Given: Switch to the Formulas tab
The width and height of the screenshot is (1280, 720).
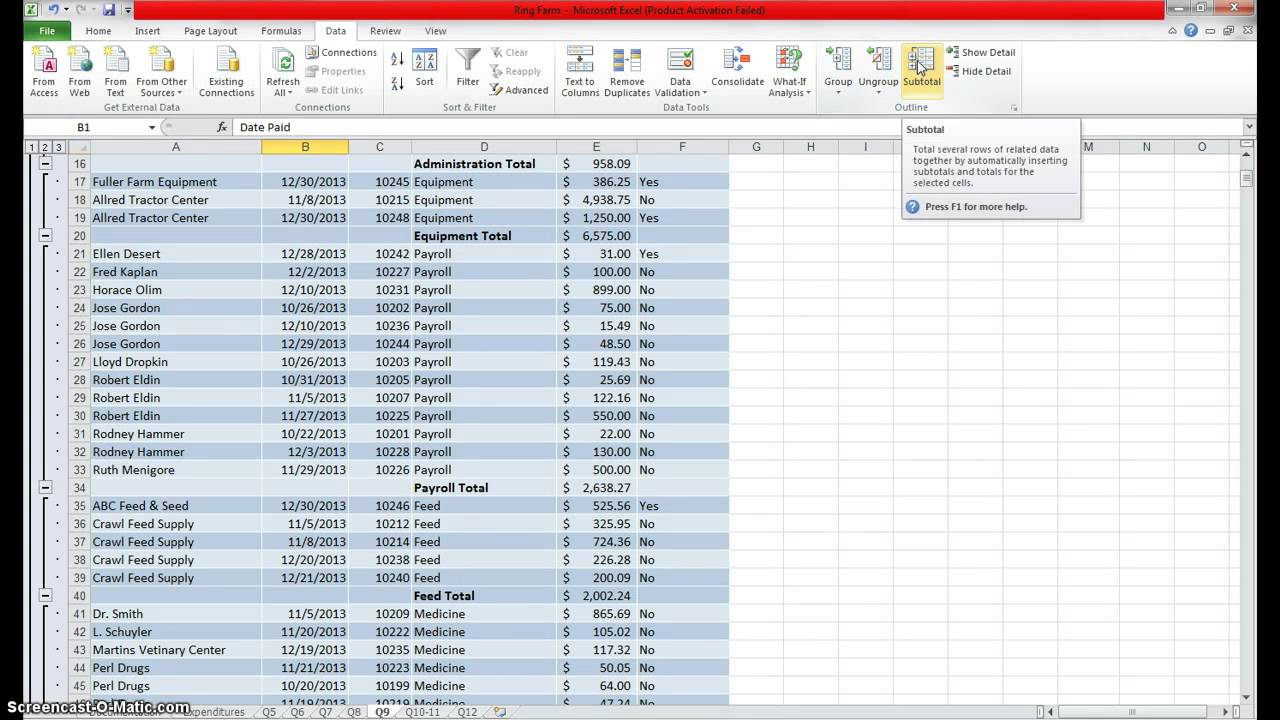Looking at the screenshot, I should tap(281, 31).
